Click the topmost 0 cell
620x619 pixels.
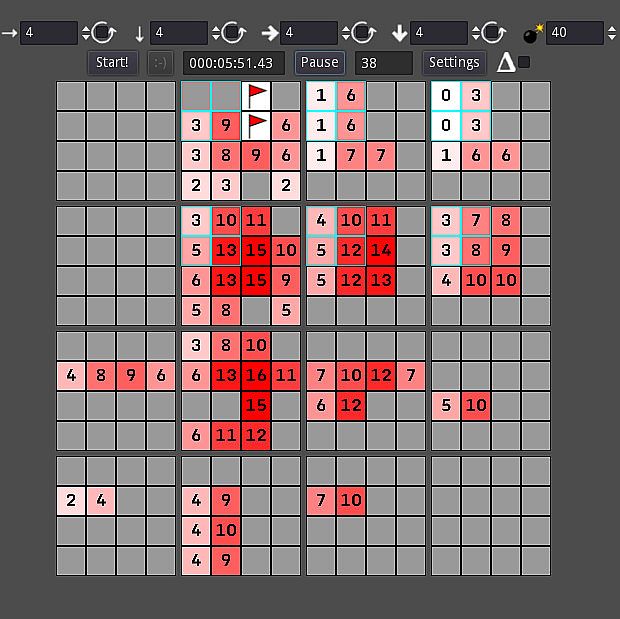point(446,96)
